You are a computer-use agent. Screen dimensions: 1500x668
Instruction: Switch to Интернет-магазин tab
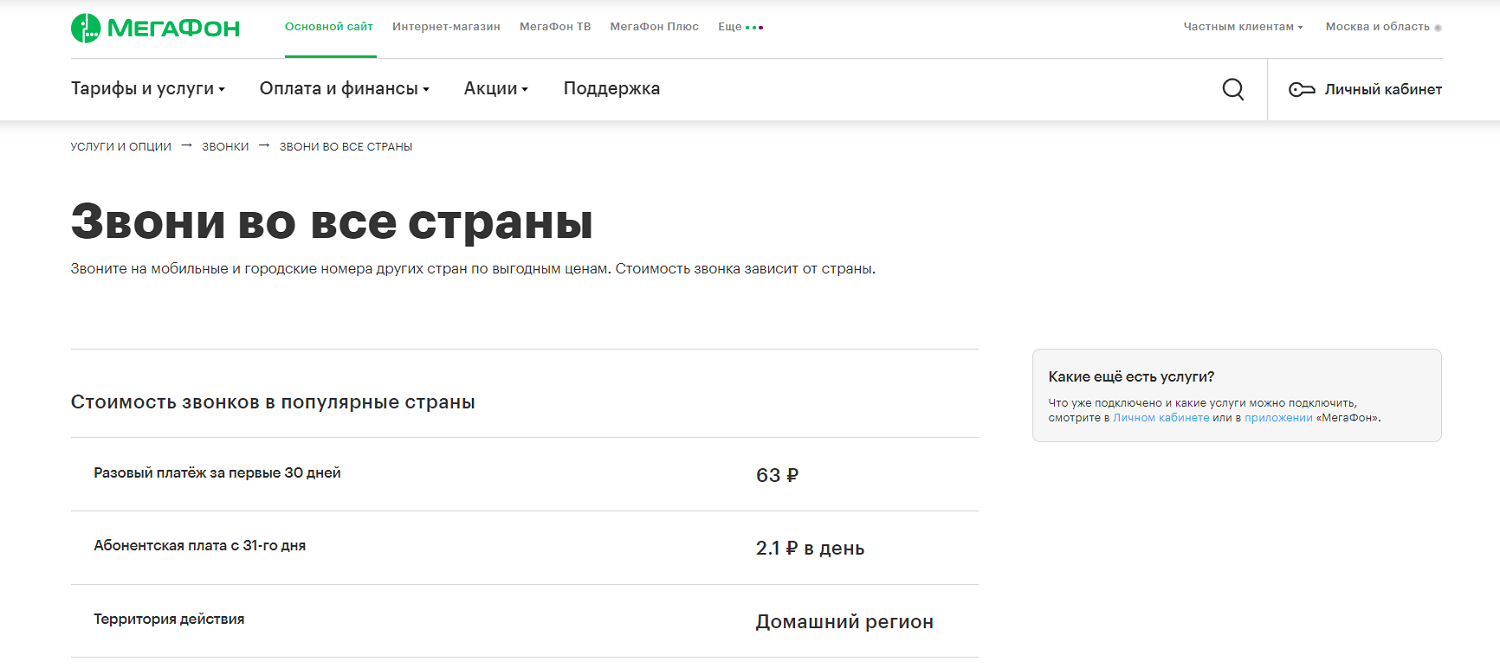pos(446,26)
